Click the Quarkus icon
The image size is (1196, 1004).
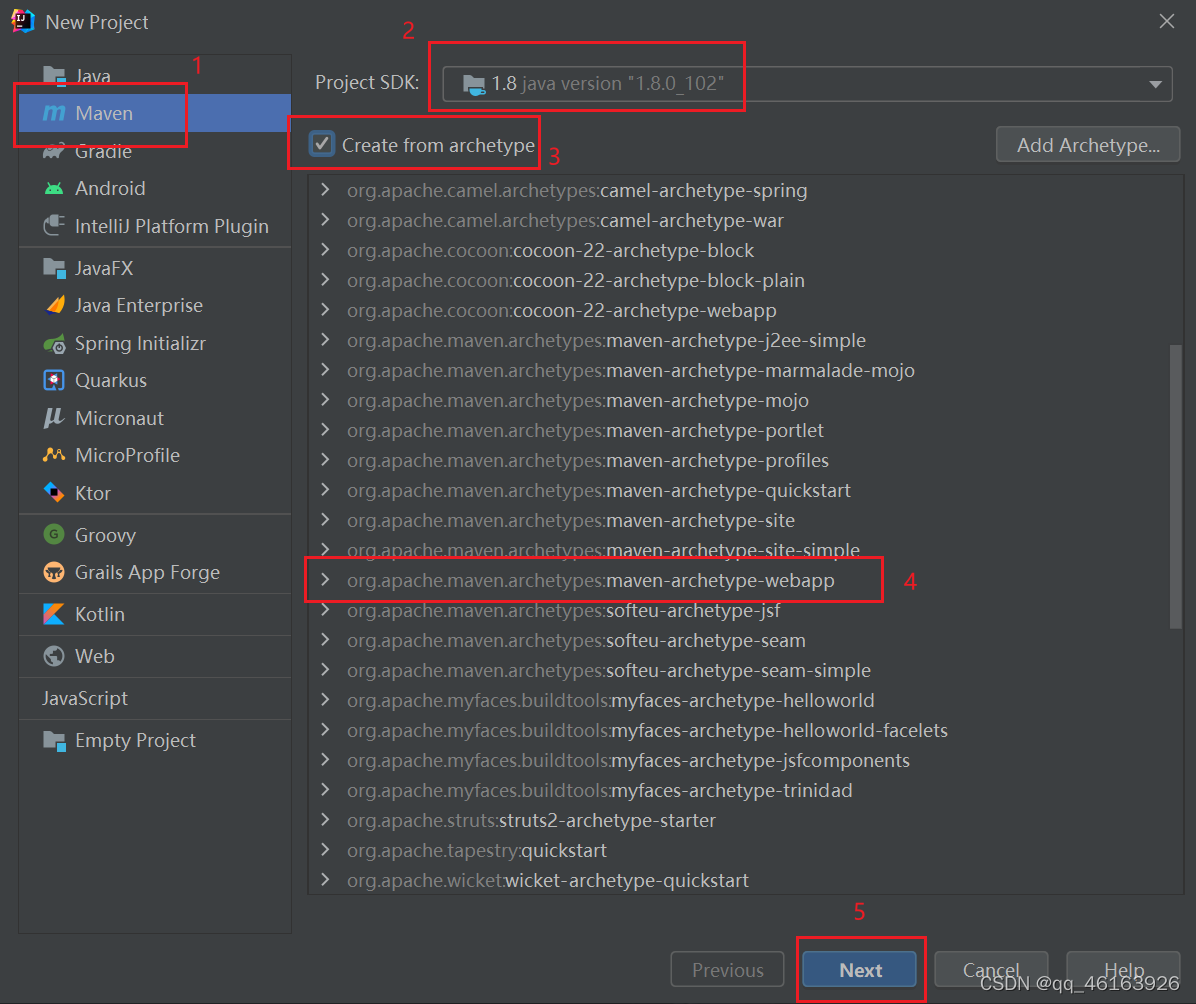(x=54, y=380)
